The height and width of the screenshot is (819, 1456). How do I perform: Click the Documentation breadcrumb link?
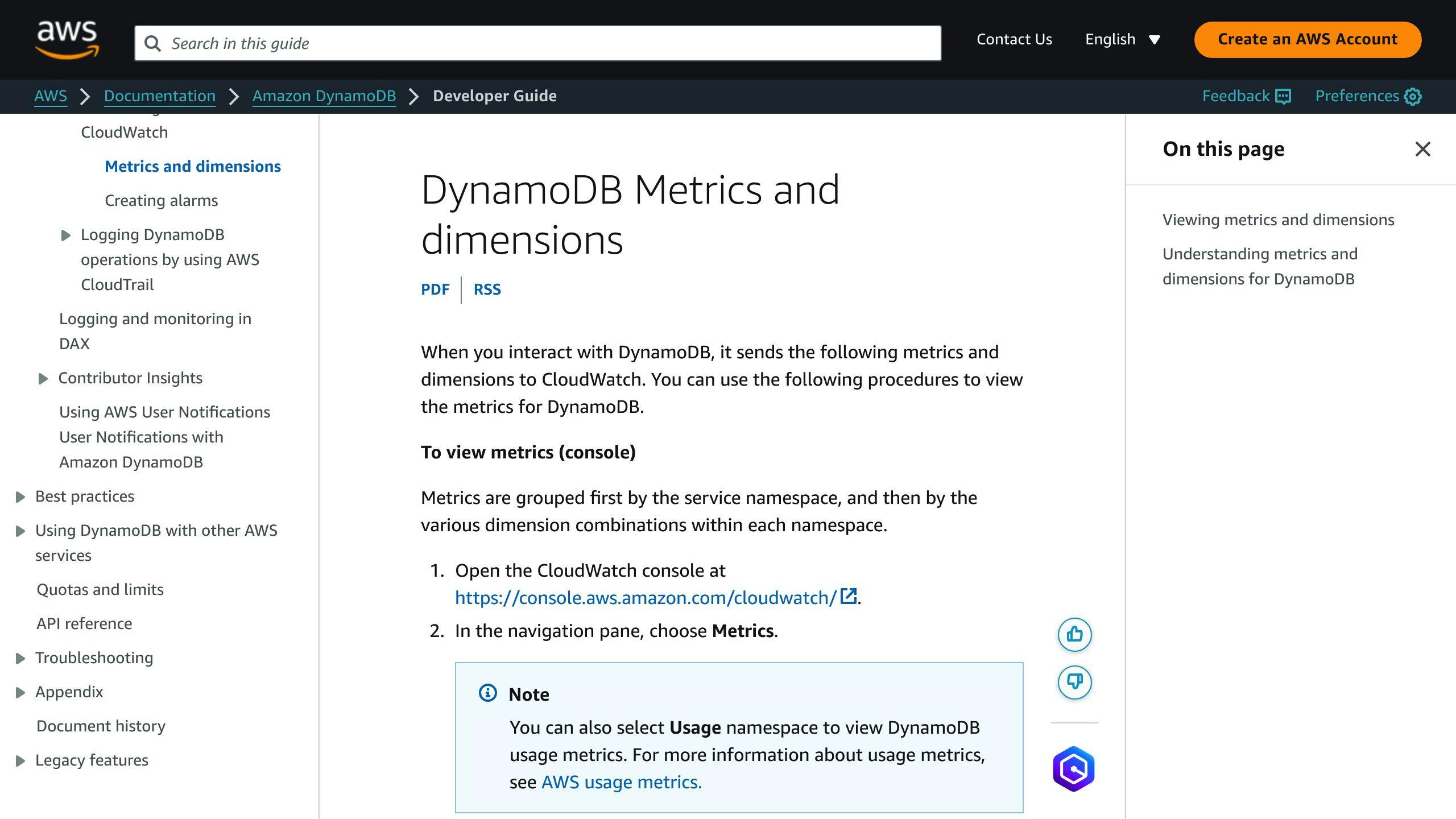pos(160,96)
